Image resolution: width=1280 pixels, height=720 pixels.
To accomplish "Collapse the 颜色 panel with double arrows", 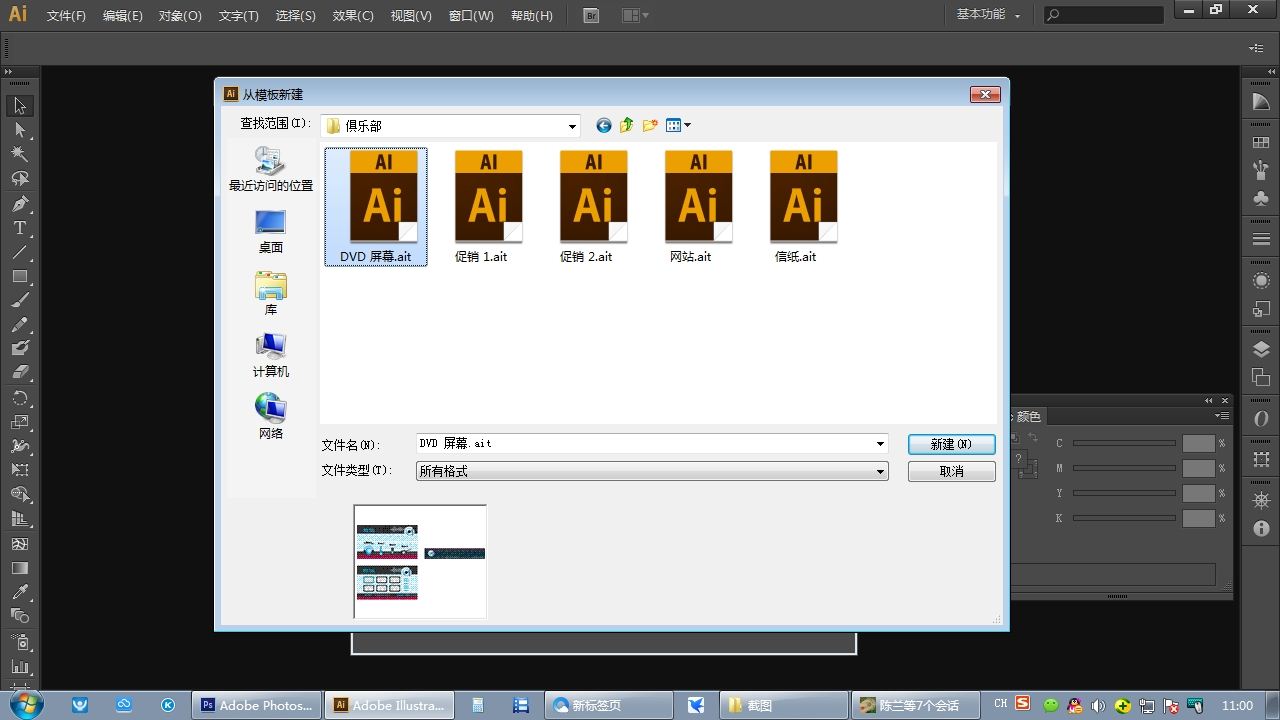I will click(1208, 400).
